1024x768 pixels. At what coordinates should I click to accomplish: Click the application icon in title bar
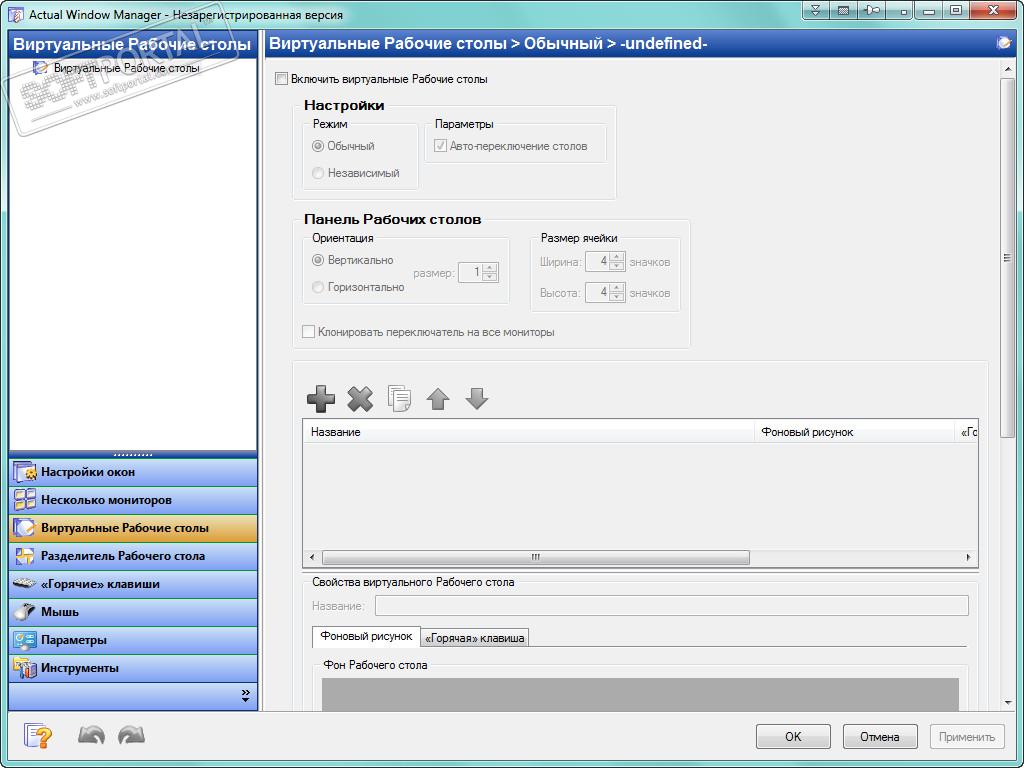(x=16, y=14)
